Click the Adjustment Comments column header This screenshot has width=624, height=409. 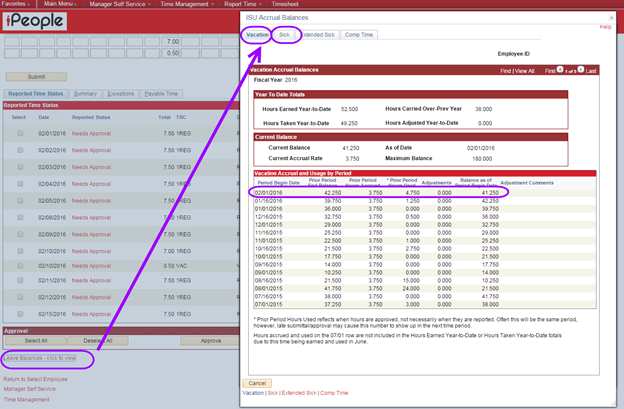527,183
